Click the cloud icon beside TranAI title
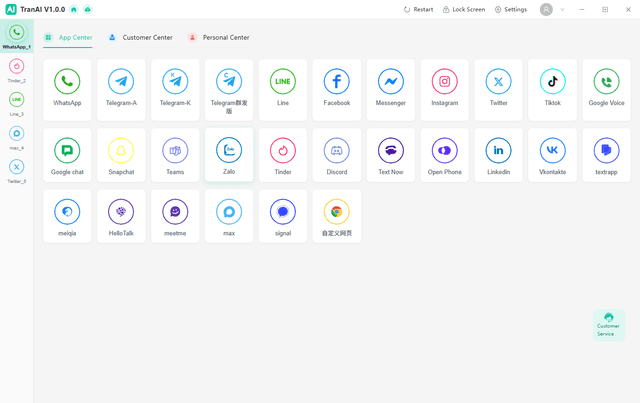This screenshot has width=640, height=403. [x=88, y=9]
